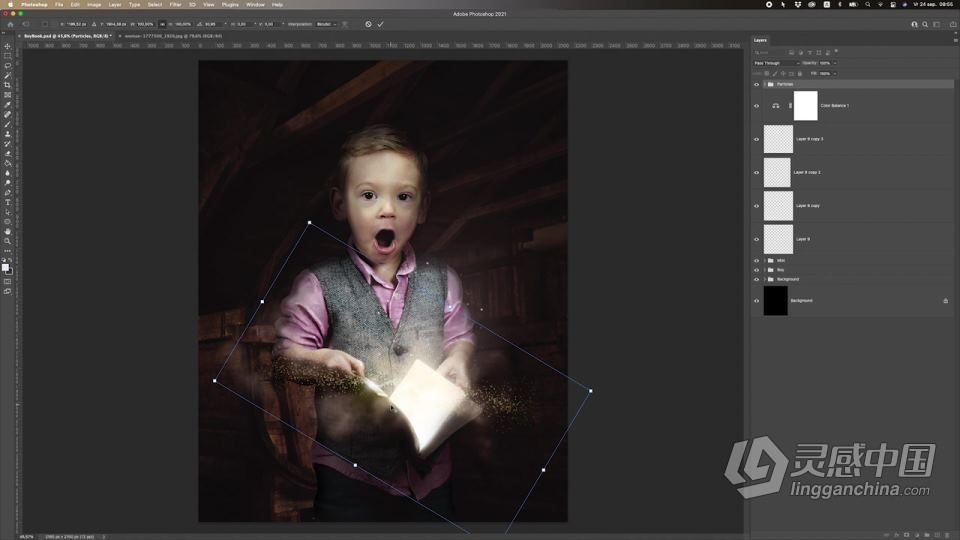
Task: Select the Lasso tool
Action: tap(7, 66)
